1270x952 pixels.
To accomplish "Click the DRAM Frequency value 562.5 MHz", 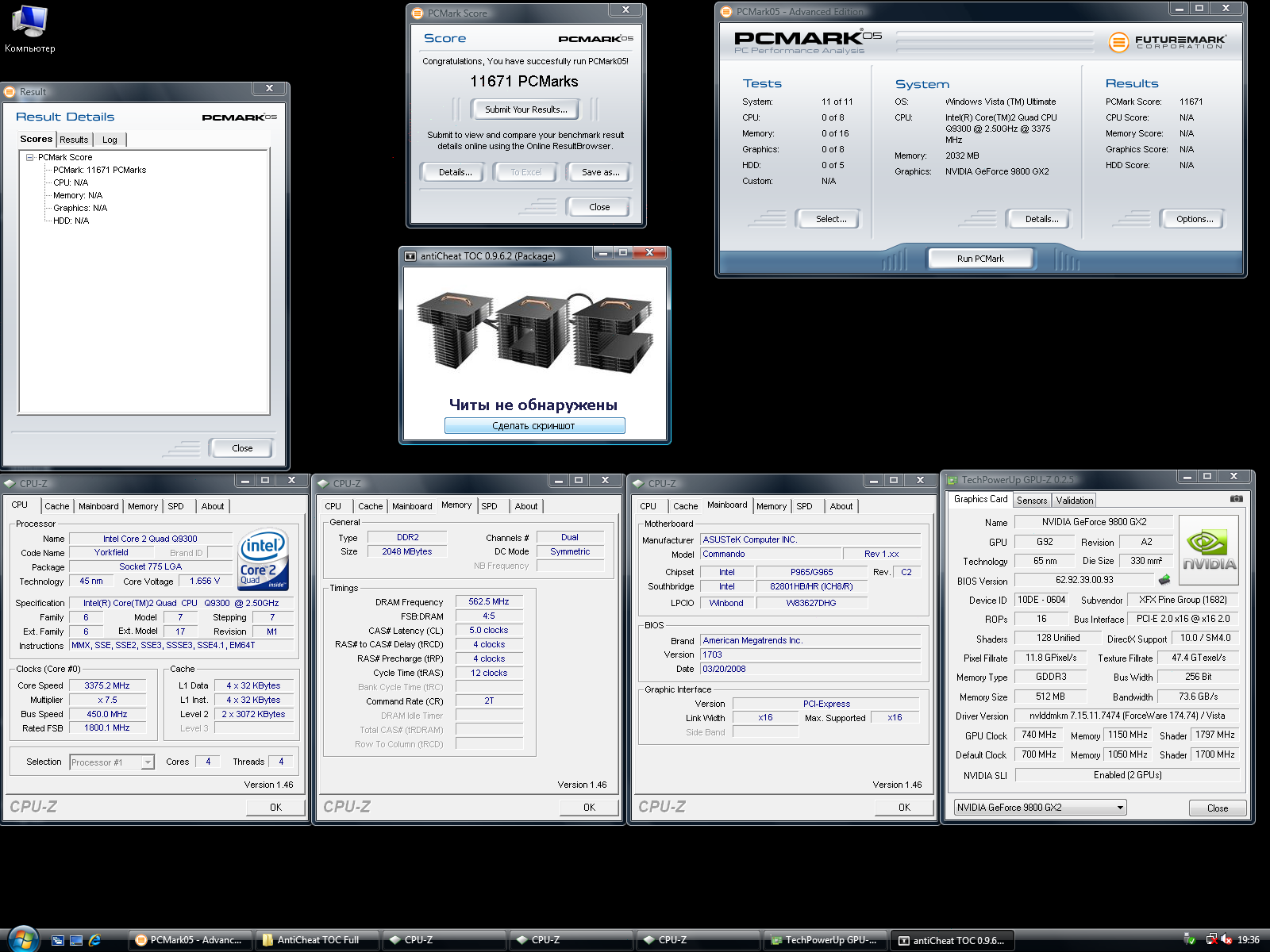I will click(x=489, y=601).
